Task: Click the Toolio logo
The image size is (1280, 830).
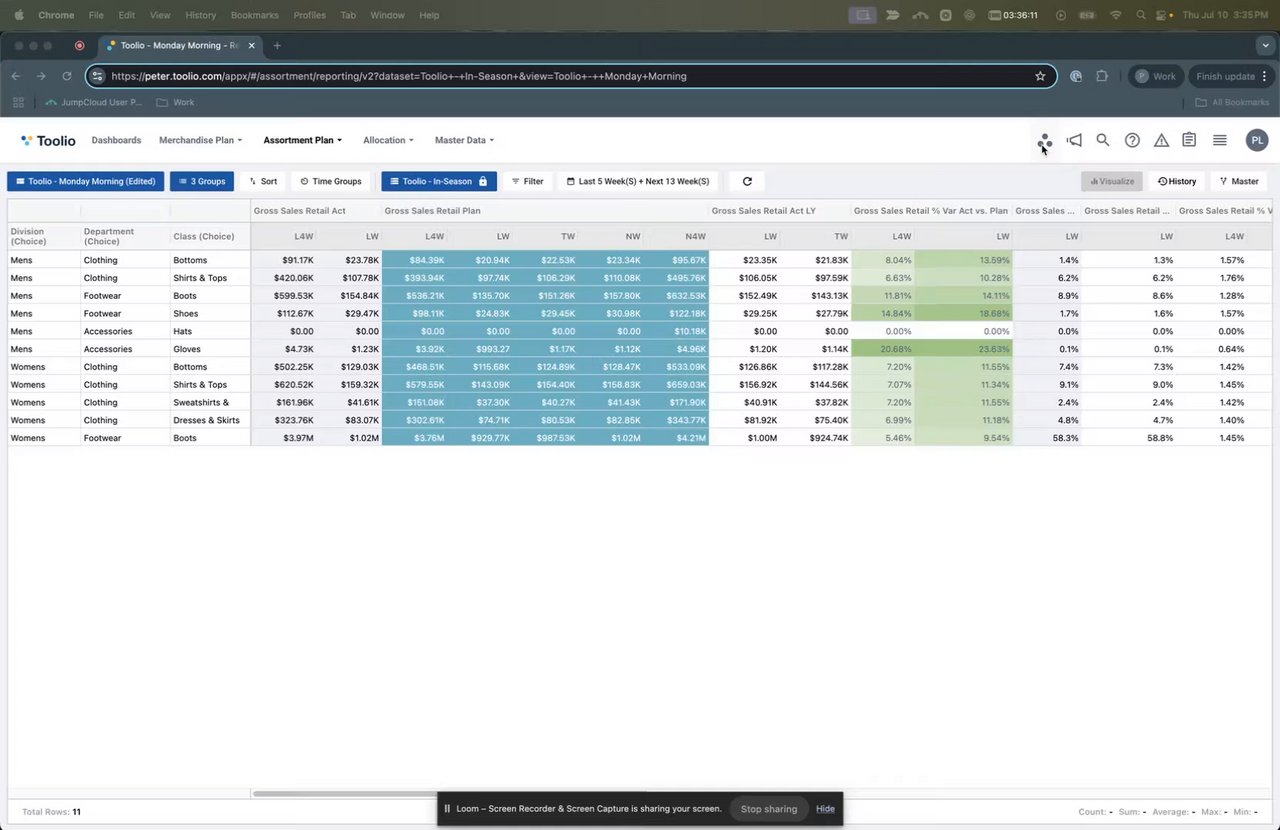Action: (x=48, y=141)
